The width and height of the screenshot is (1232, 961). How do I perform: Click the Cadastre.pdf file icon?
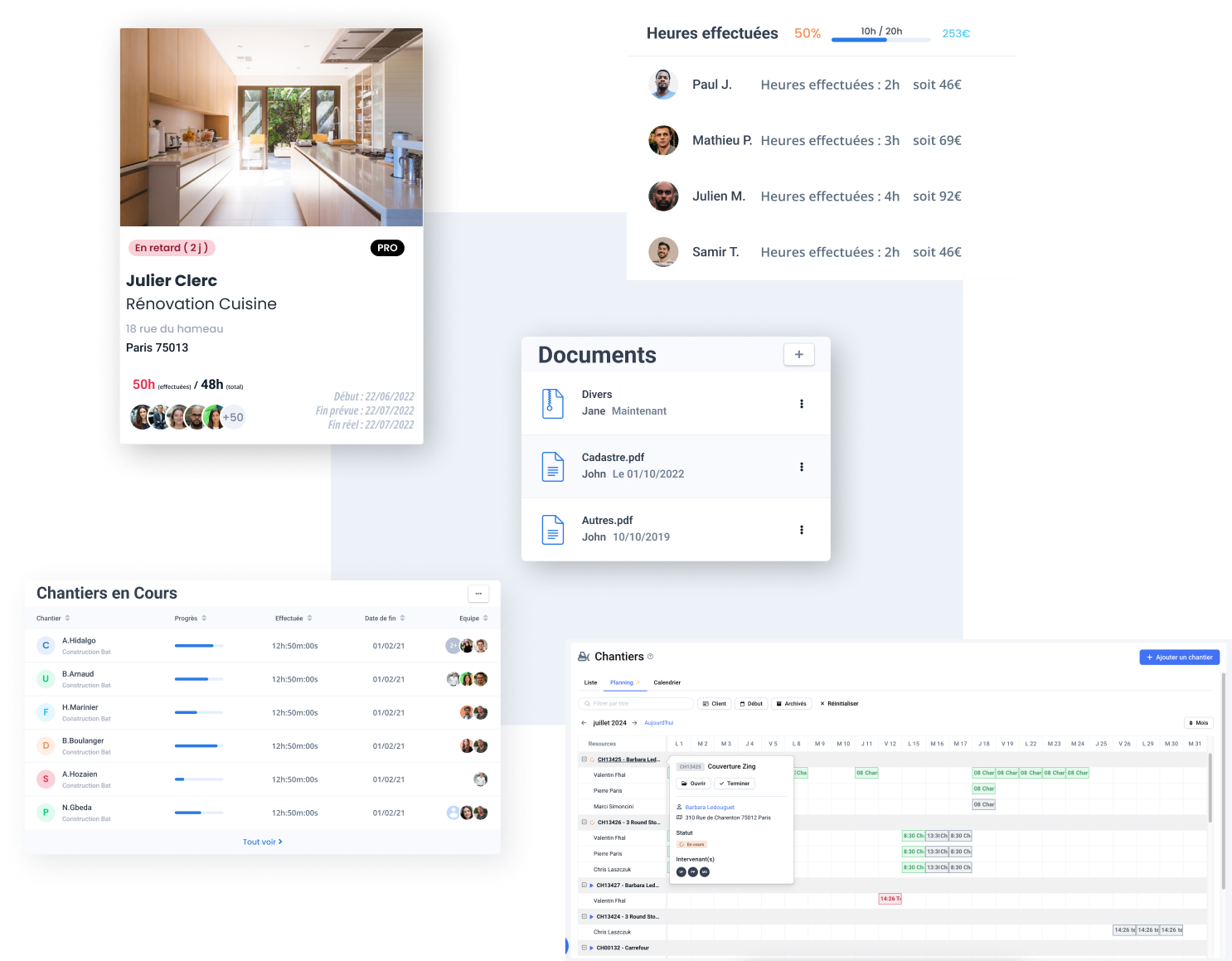click(x=553, y=466)
